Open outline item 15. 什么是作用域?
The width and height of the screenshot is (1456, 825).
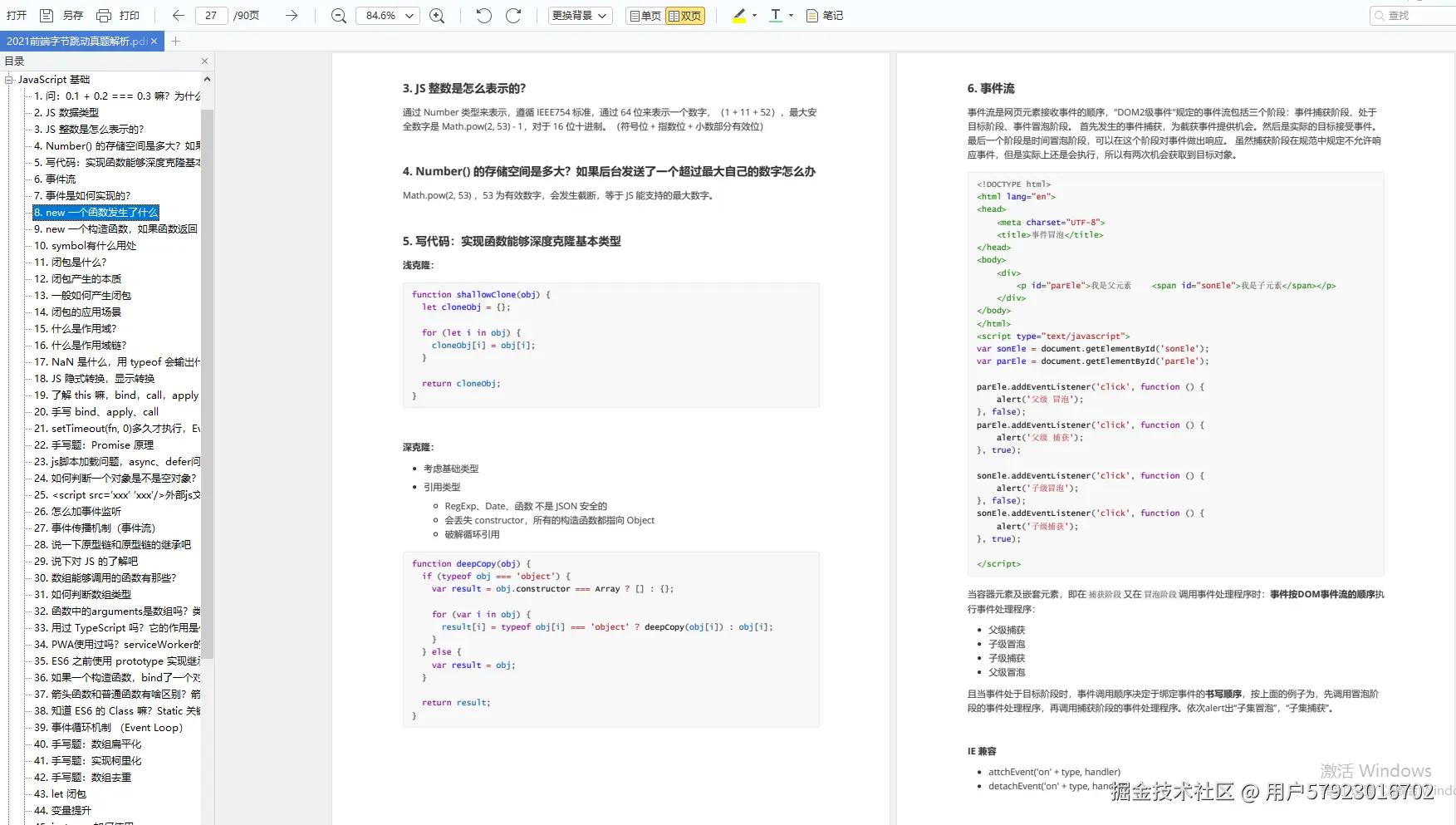click(x=76, y=328)
